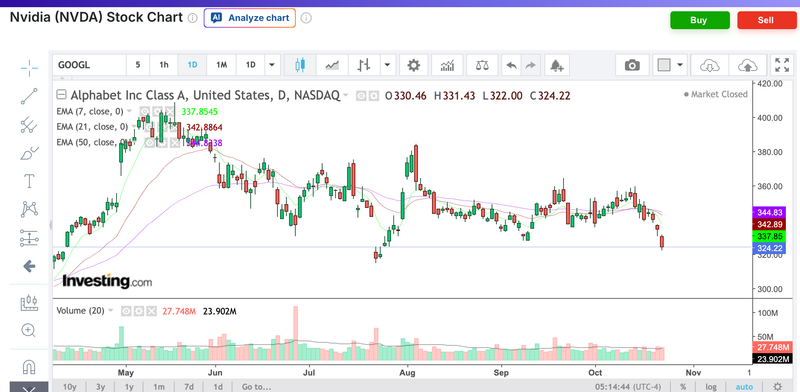The image size is (800, 392).
Task: Select the long position prediction tool
Action: pos(29,237)
